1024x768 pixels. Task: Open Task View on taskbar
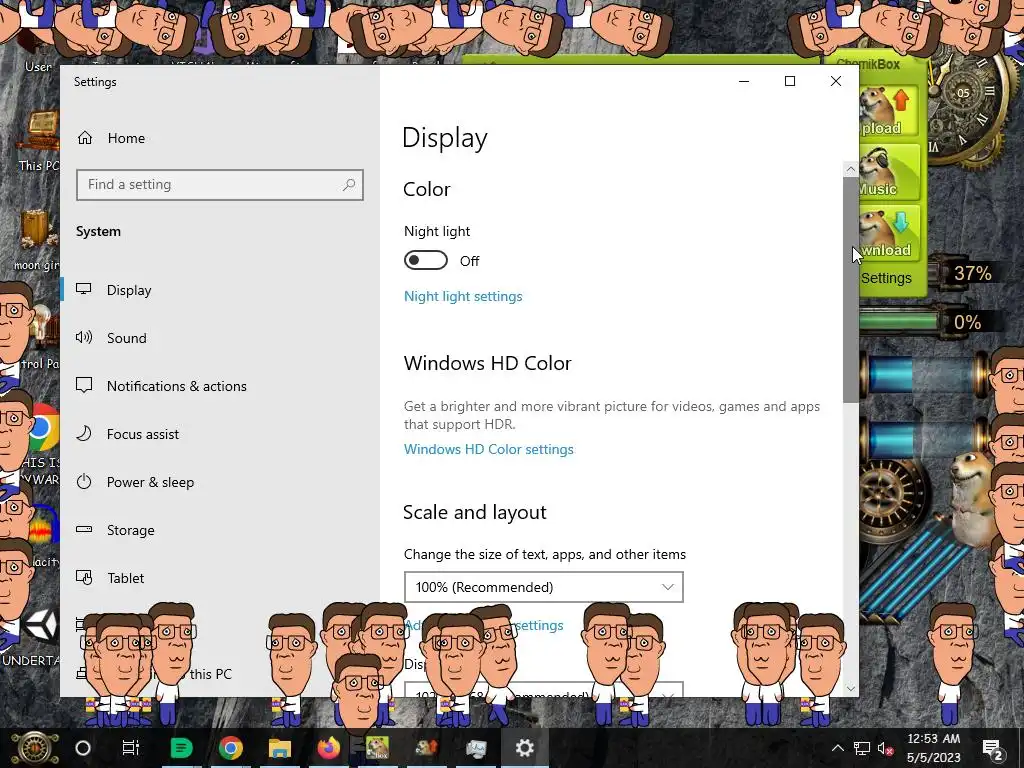pyautogui.click(x=131, y=748)
